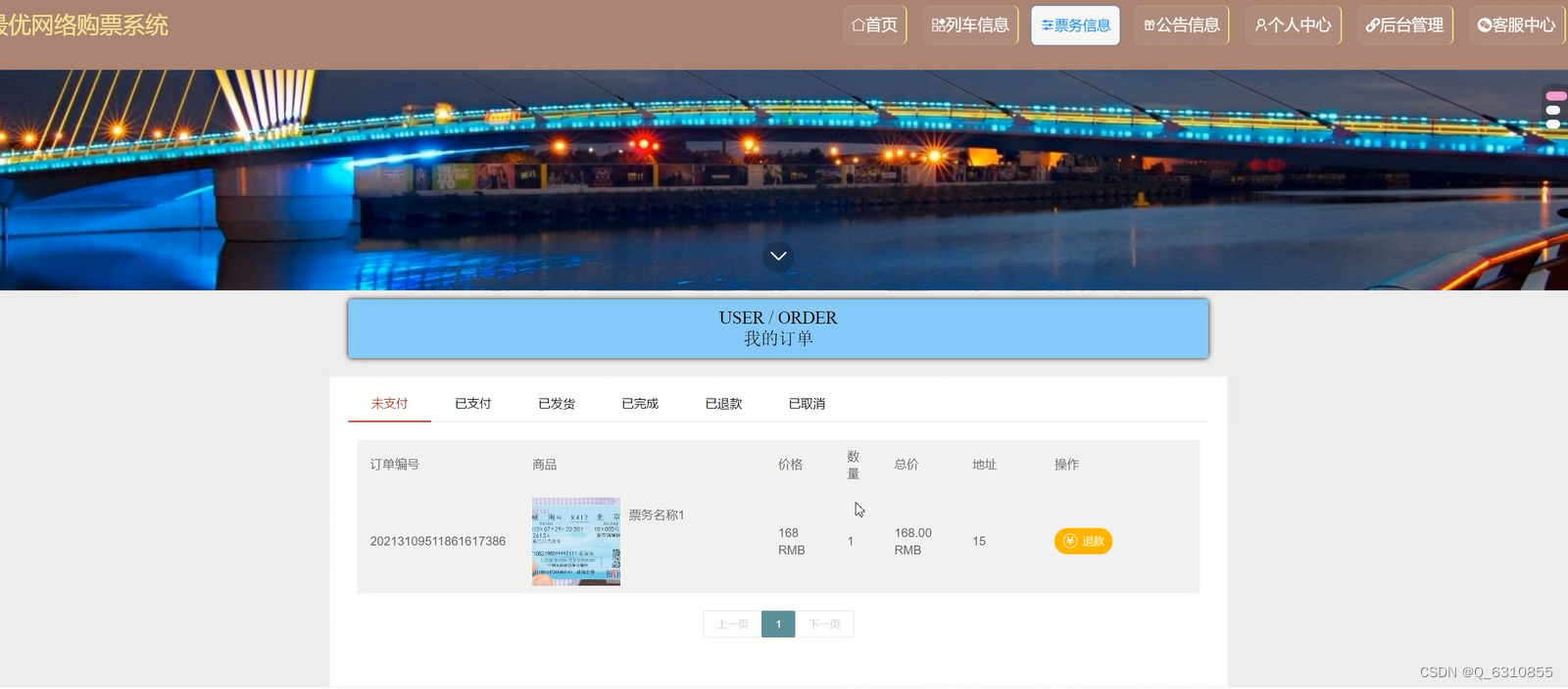The height and width of the screenshot is (689, 1568).
Task: Click the down chevron on banner
Action: coord(778,256)
